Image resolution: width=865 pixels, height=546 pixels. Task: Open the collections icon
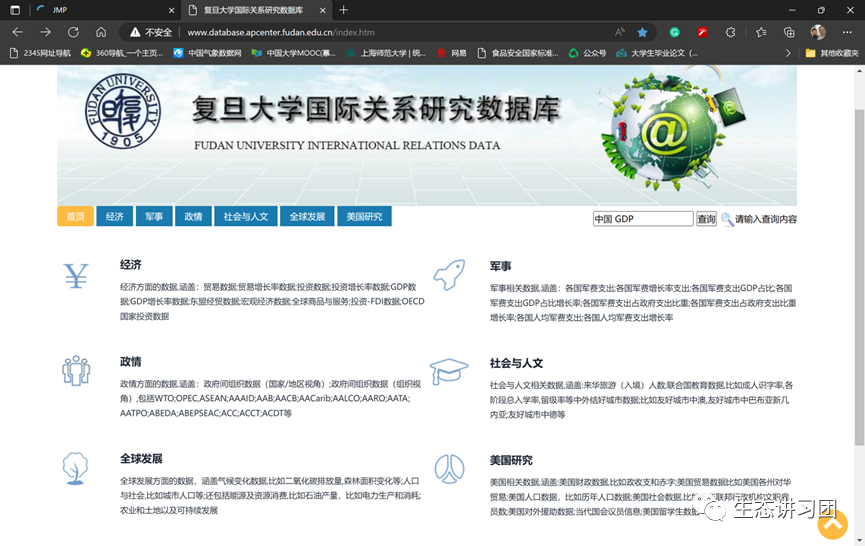pyautogui.click(x=789, y=32)
